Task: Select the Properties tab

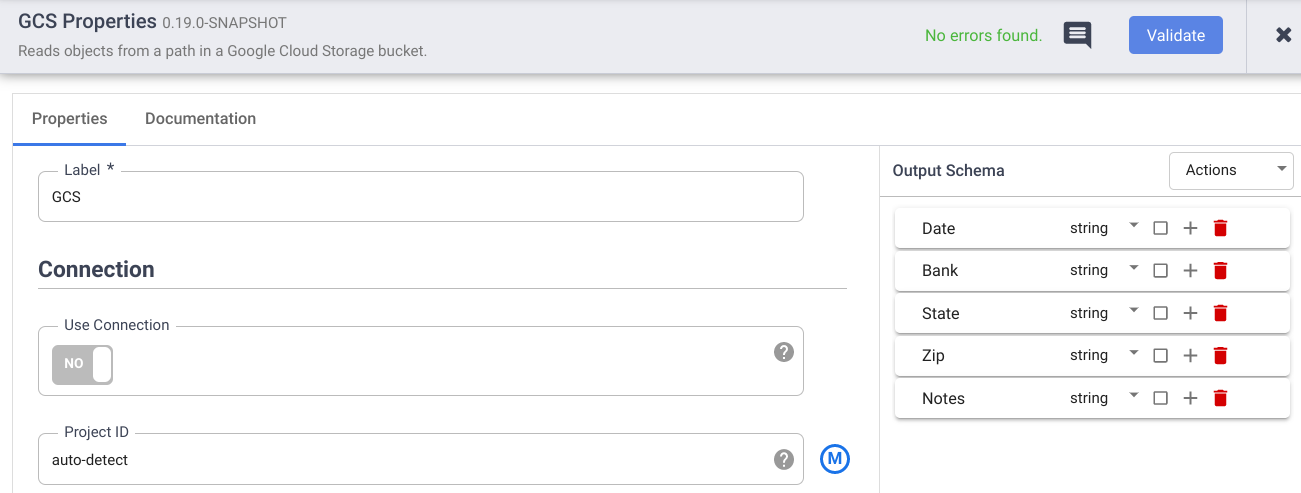Action: coord(69,118)
